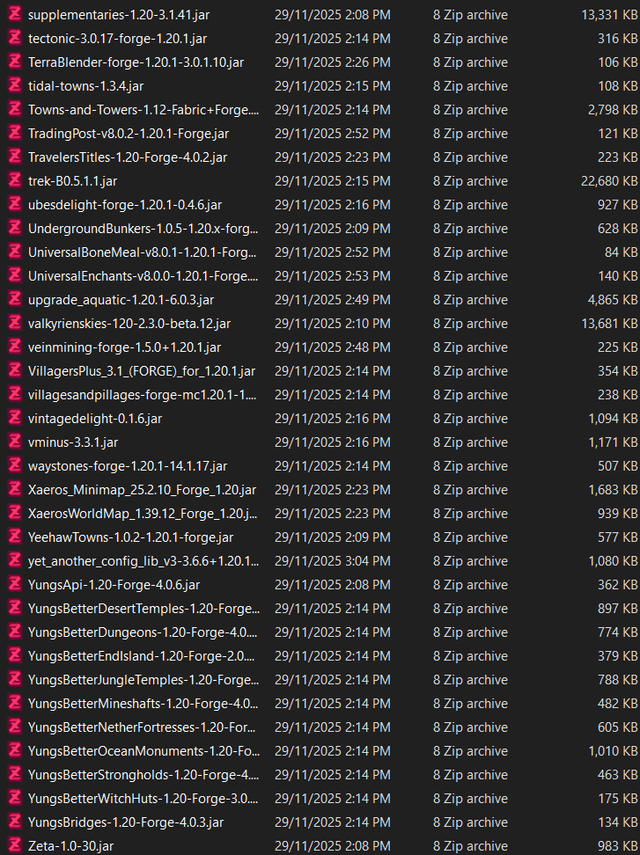Select TravelersTitles-1.20-Forge-4.0.2.jar
This screenshot has height=855, width=640.
[x=127, y=157]
